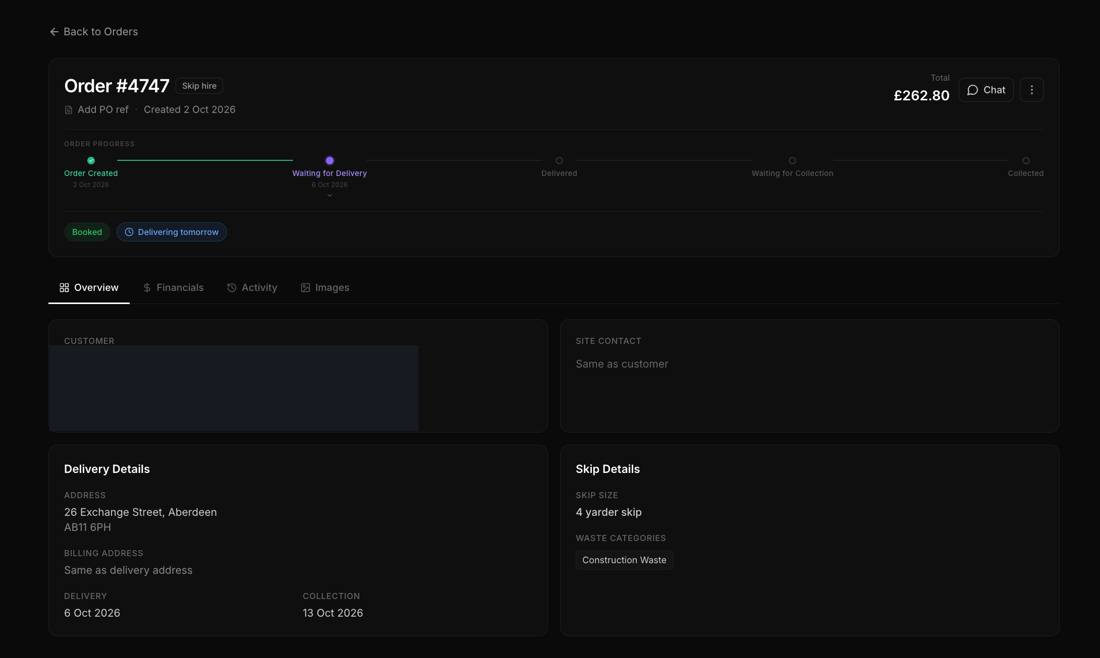Click the Order #4747 heading
Screen dimensions: 1100x658
[x=116, y=86]
